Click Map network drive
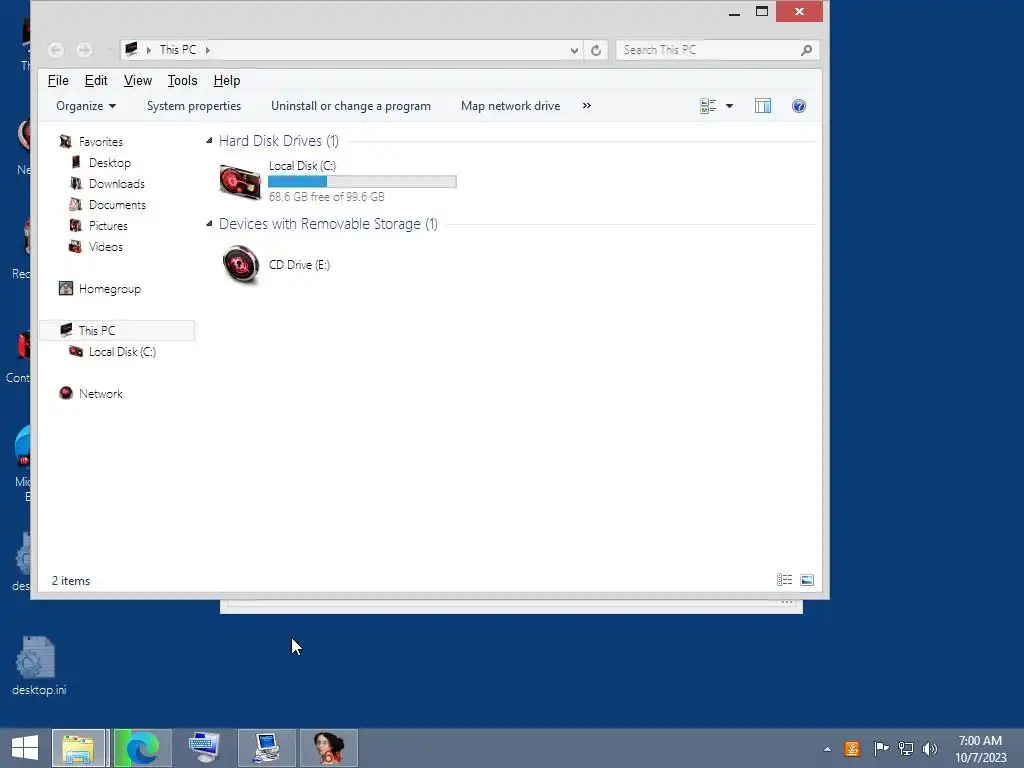This screenshot has width=1024, height=768. [511, 106]
